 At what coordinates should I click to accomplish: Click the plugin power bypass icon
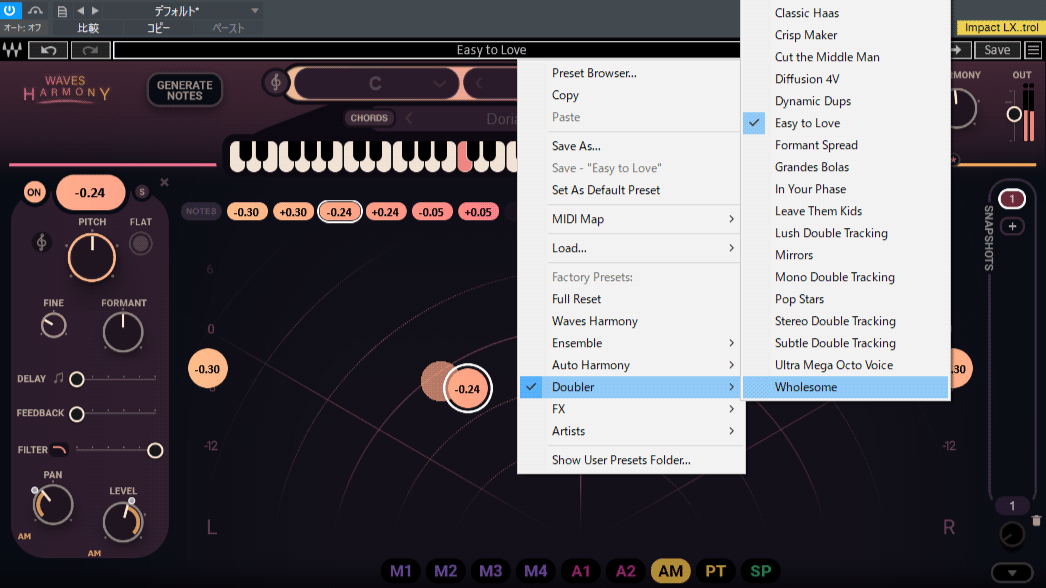tap(9, 10)
